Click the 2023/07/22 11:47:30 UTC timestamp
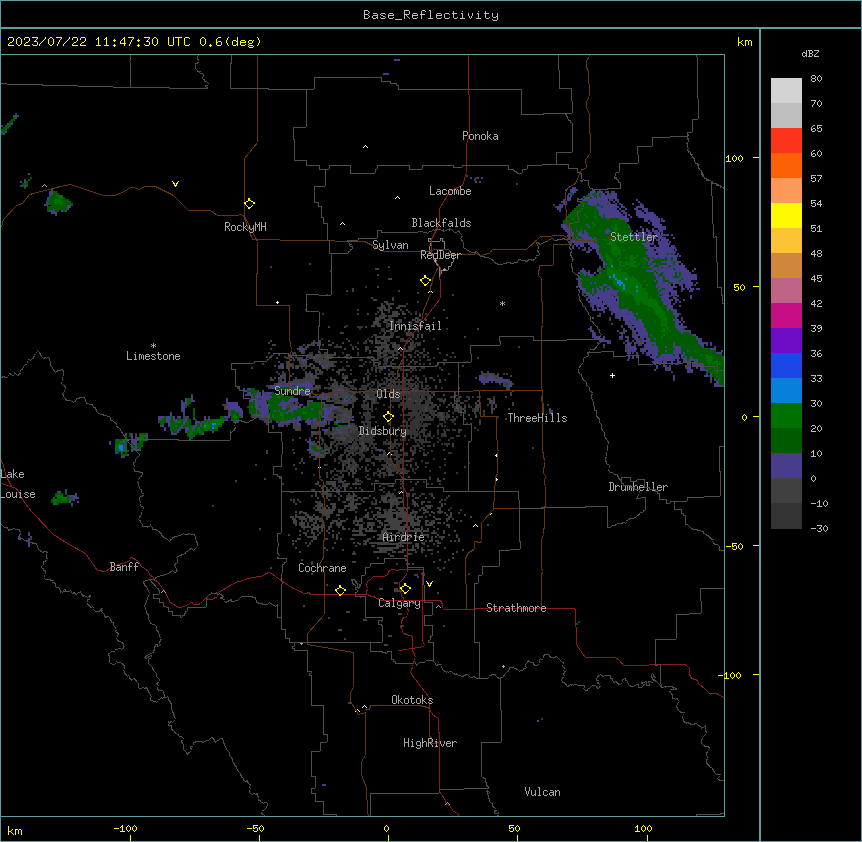 tap(98, 42)
